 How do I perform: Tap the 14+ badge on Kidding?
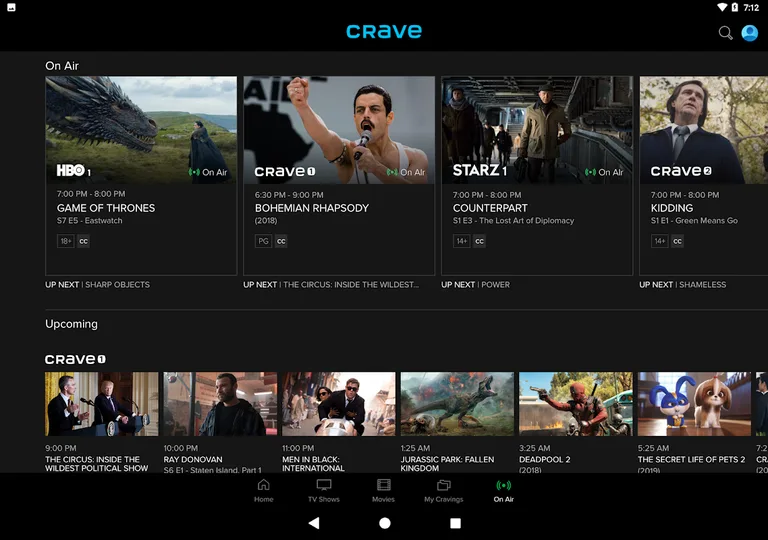pyautogui.click(x=660, y=241)
